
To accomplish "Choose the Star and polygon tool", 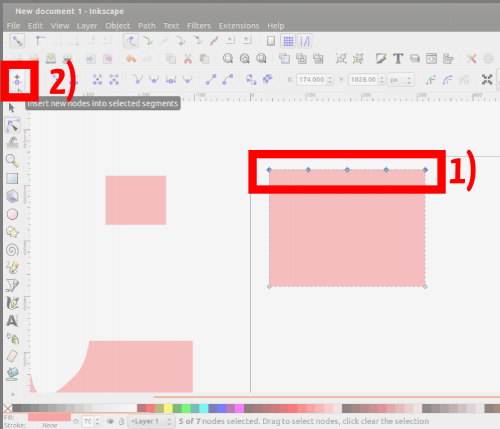I will 12,232.
